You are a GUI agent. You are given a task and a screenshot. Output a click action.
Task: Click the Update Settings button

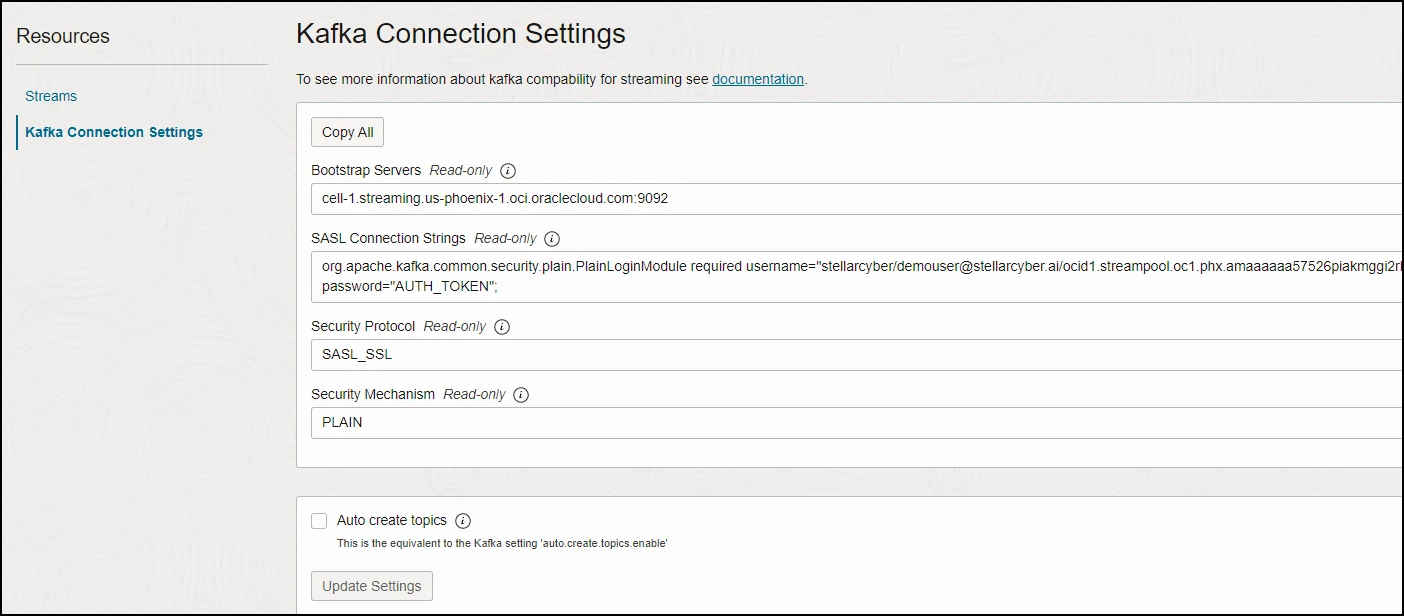372,586
